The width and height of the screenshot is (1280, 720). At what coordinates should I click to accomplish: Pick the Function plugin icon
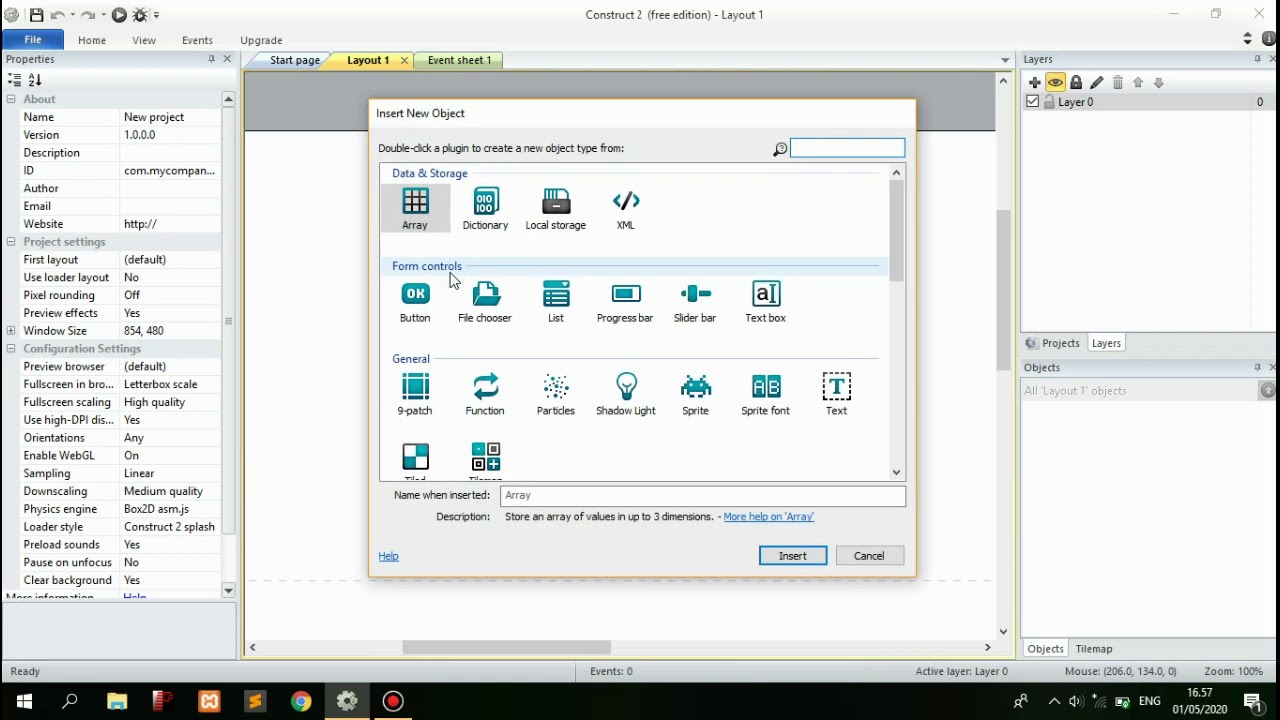(485, 395)
